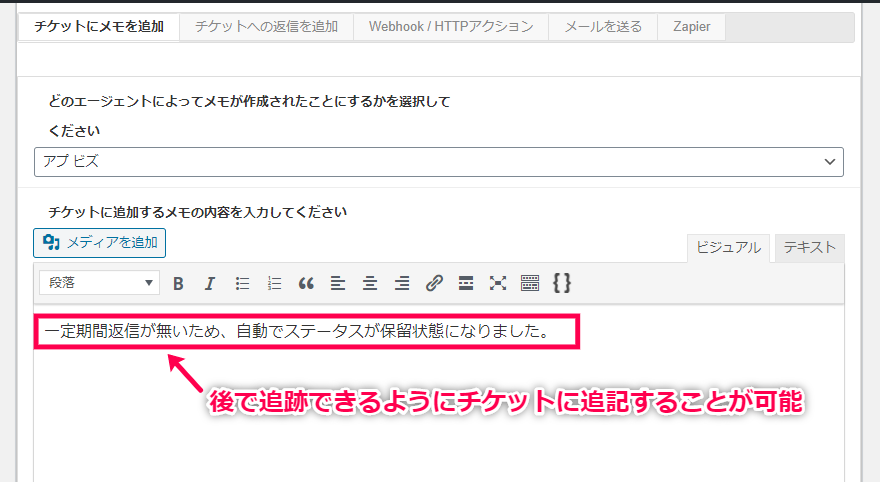Open the Zapier tab

pos(691,26)
